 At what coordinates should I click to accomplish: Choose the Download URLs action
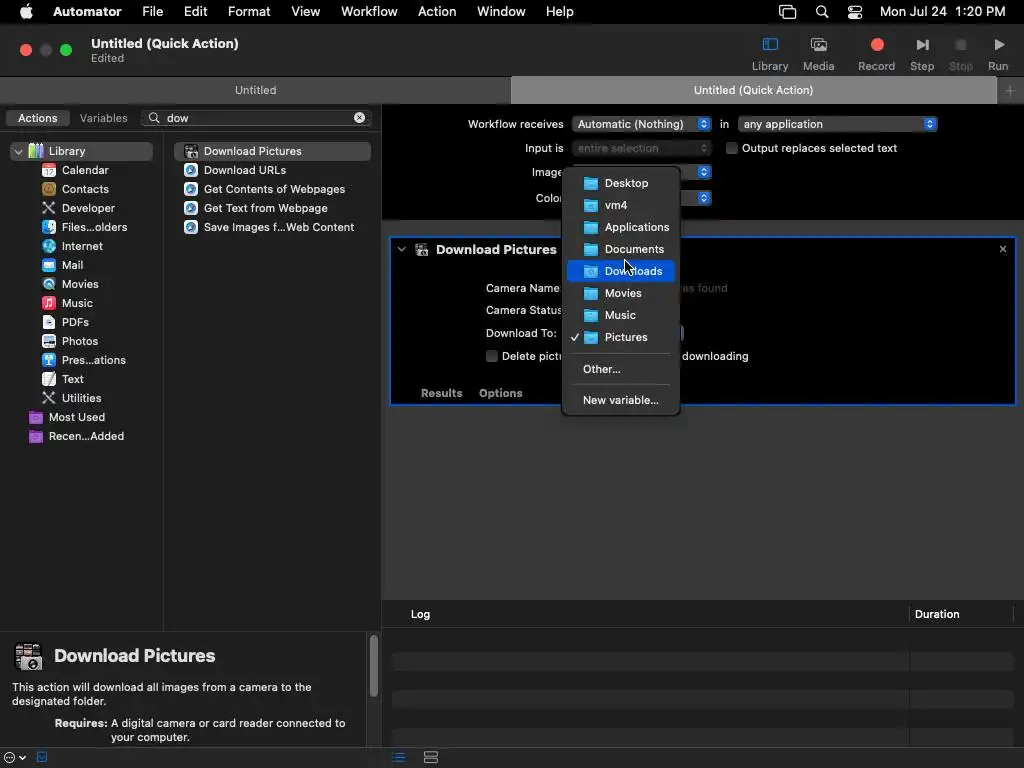[244, 170]
